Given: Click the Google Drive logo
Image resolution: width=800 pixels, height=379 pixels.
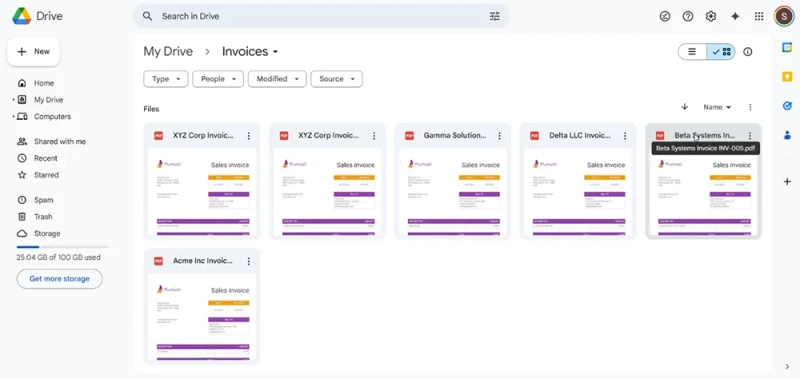Looking at the screenshot, I should 22,16.
